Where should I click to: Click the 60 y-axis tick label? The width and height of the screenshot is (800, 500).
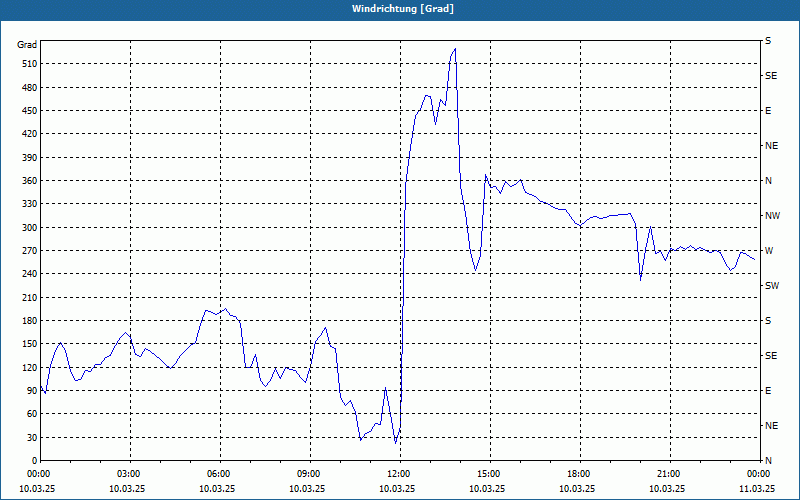[33, 414]
